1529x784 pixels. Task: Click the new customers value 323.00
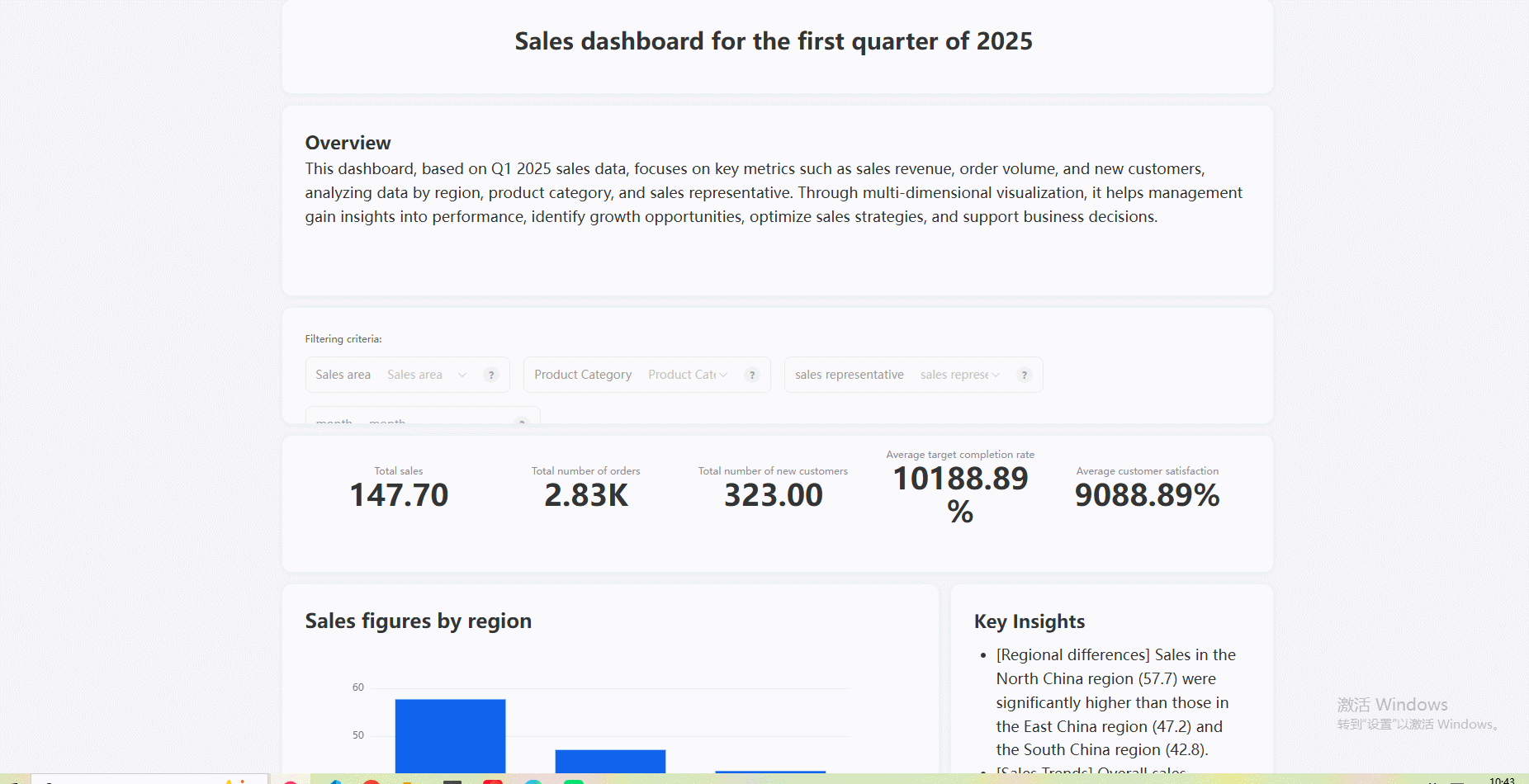click(773, 495)
